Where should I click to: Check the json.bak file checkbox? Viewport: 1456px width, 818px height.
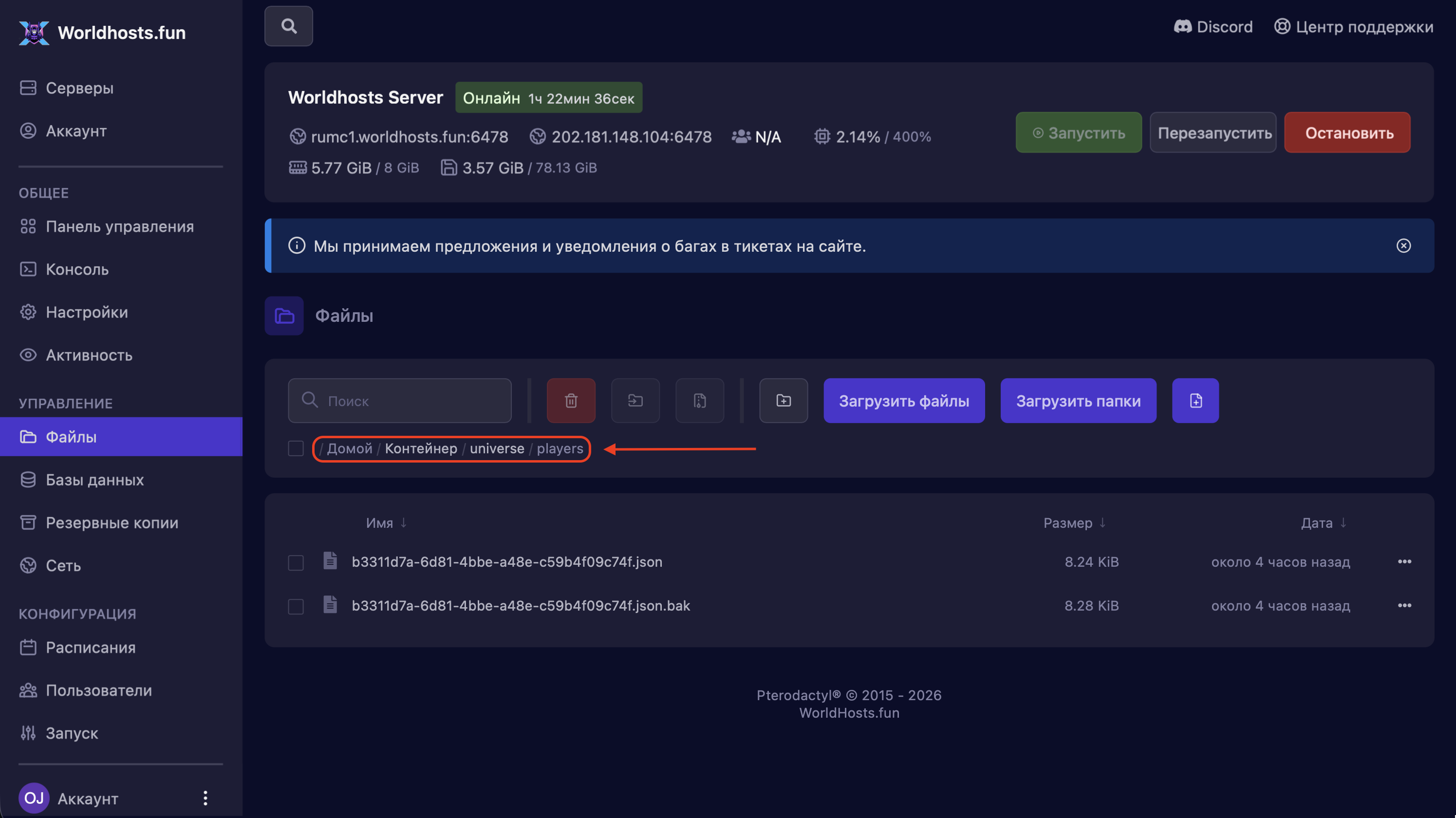296,607
